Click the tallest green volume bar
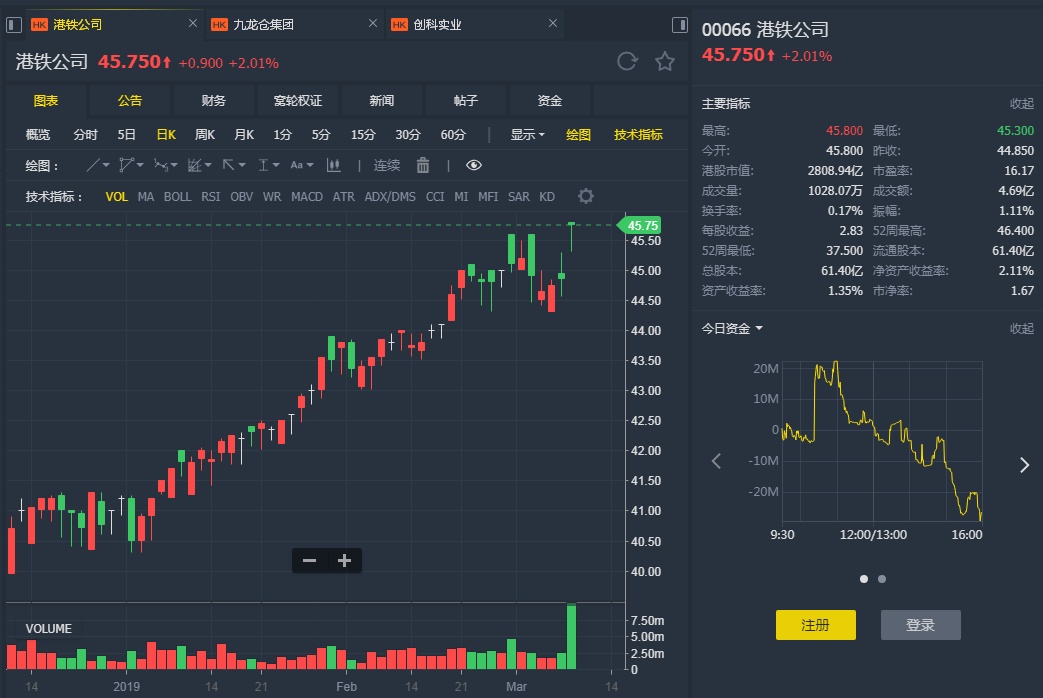This screenshot has height=698, width=1043. 571,636
